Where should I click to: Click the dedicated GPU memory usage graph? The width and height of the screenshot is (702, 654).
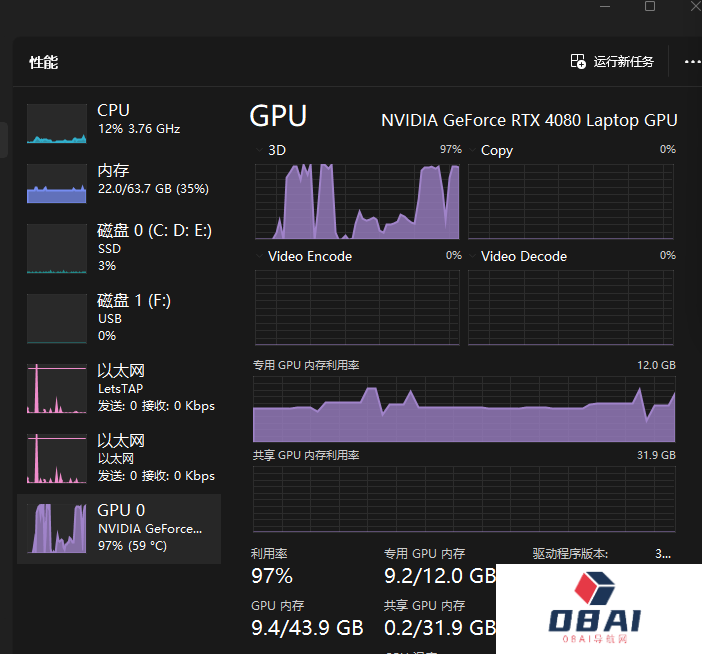pos(464,409)
